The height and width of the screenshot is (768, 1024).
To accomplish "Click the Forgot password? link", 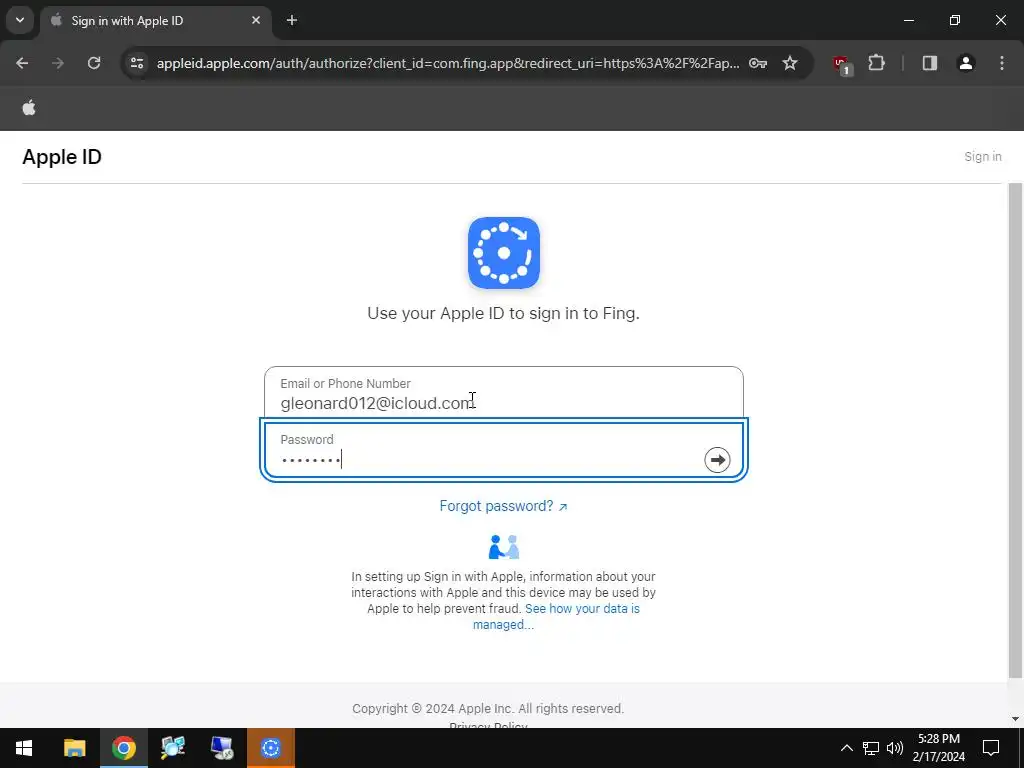I will pyautogui.click(x=504, y=506).
